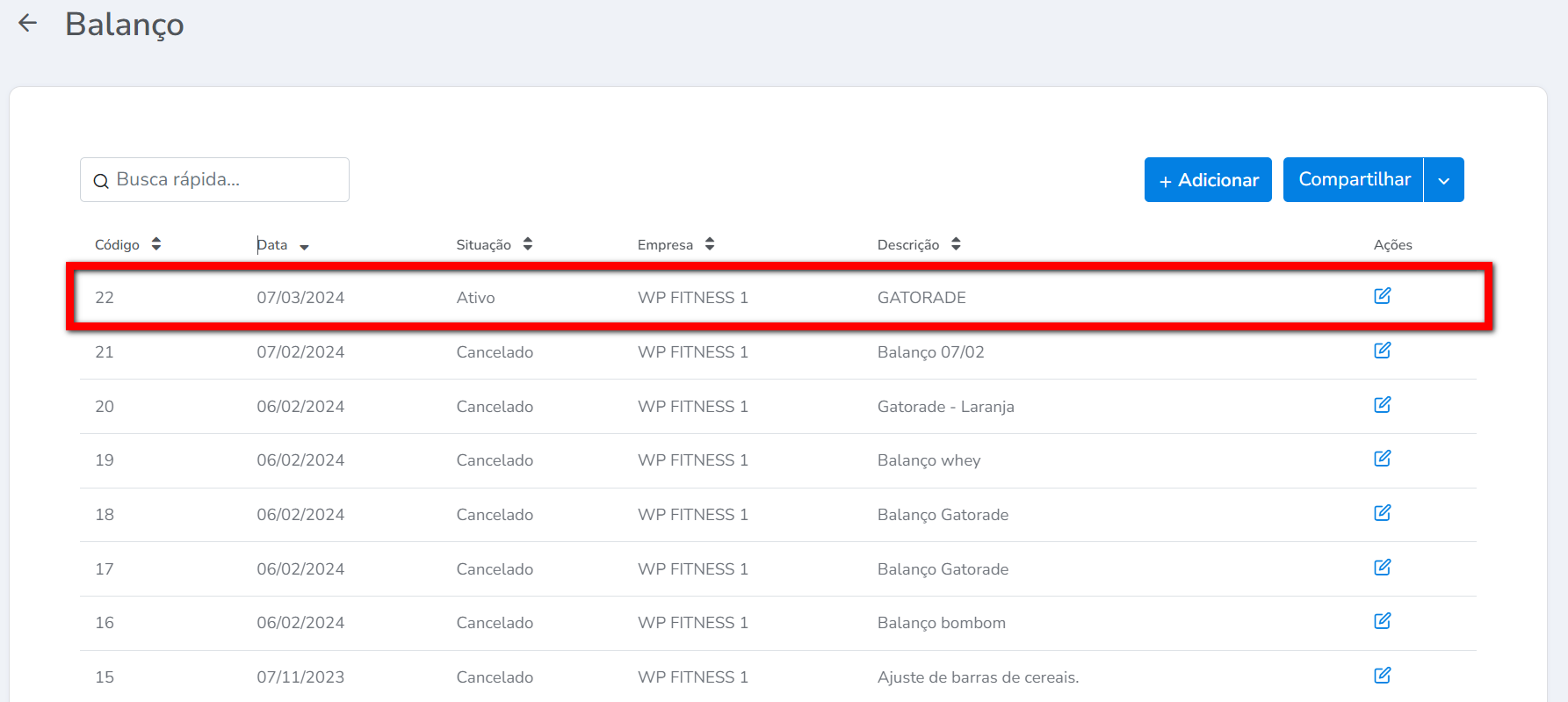
Task: Edit the Ajuste de barras de cereais entry
Action: pos(1382,676)
